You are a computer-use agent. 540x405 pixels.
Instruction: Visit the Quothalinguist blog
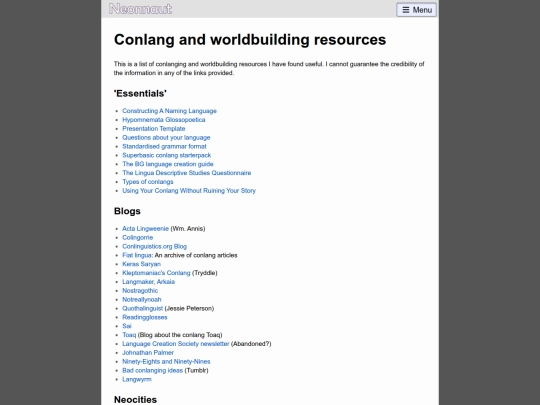(143, 308)
